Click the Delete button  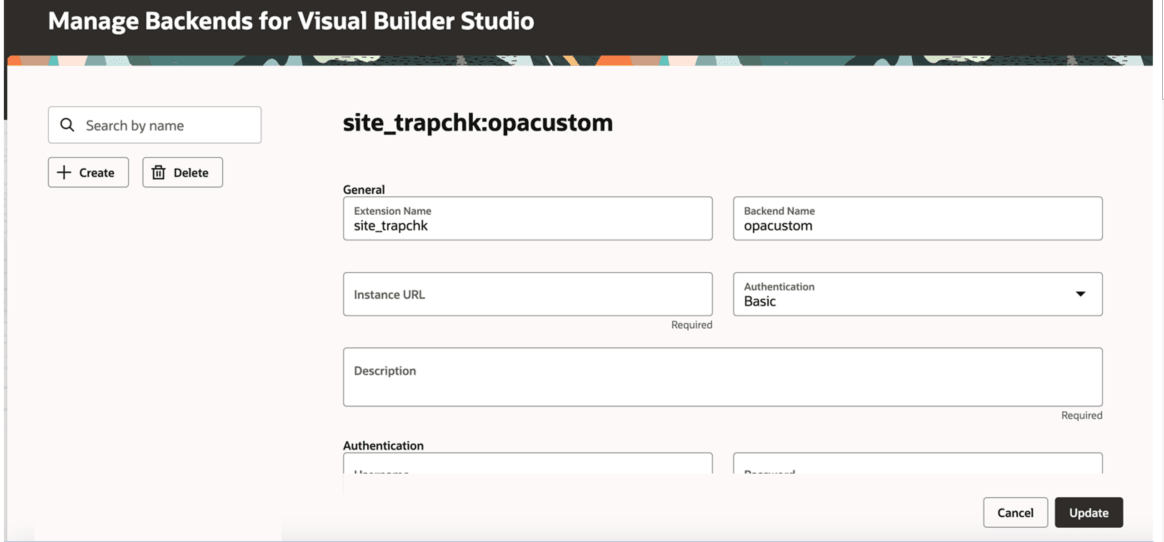coord(183,172)
